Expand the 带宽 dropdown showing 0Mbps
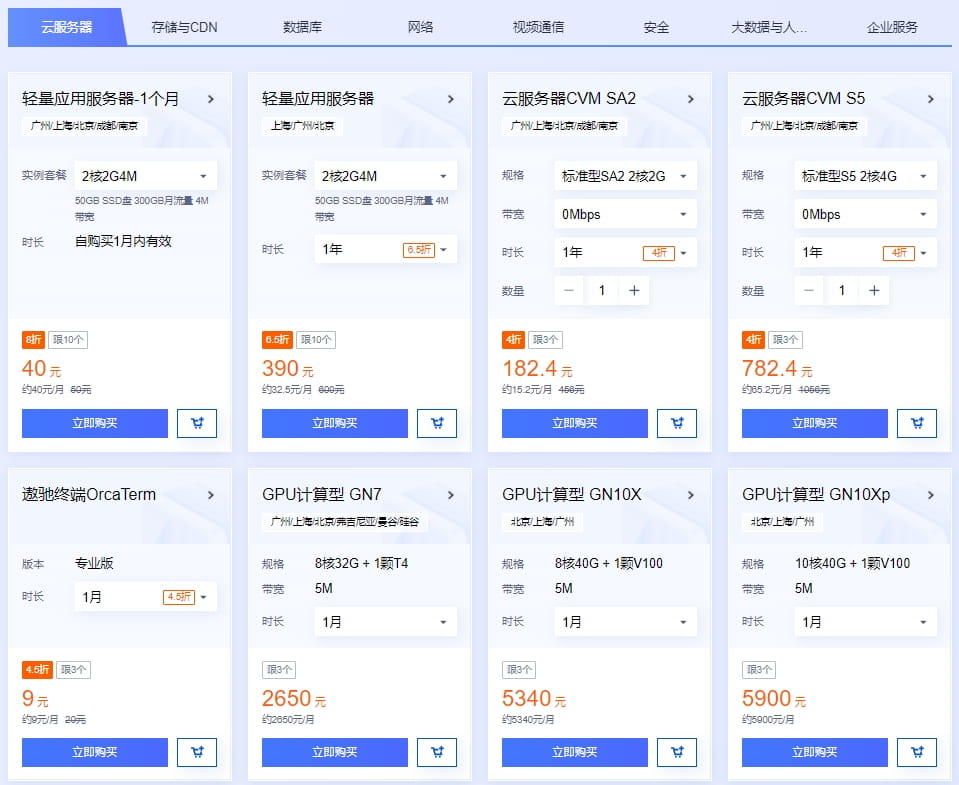959x785 pixels. (x=625, y=214)
